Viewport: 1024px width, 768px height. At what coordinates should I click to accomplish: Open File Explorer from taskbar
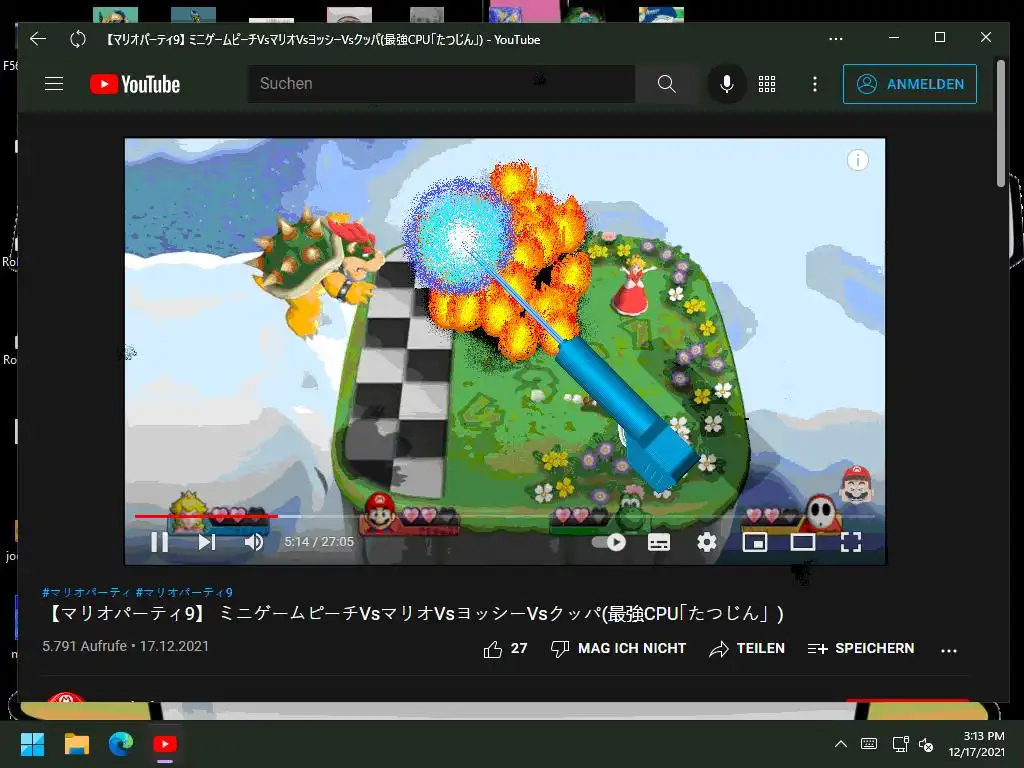(76, 744)
